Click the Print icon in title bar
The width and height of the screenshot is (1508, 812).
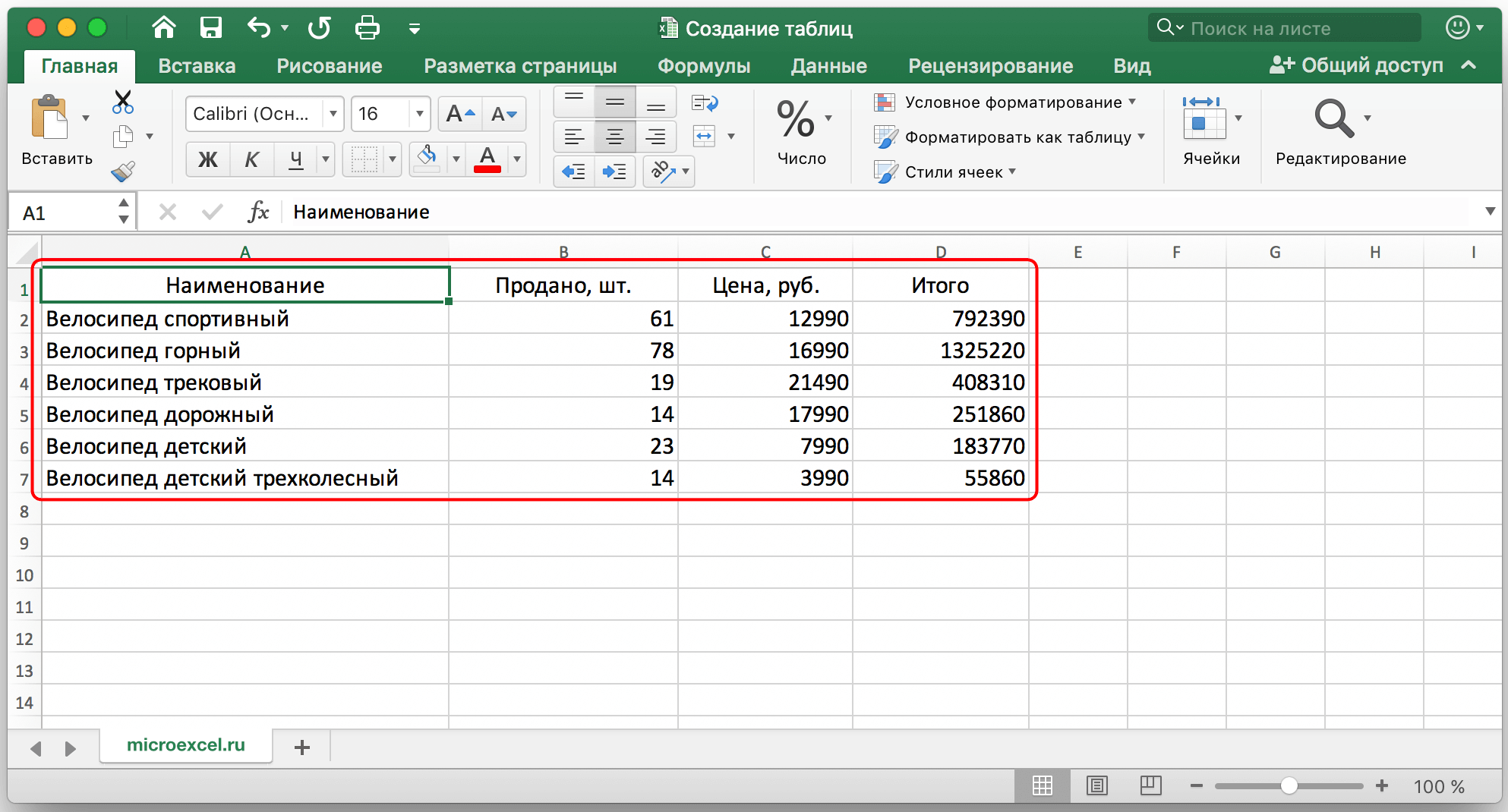367,29
